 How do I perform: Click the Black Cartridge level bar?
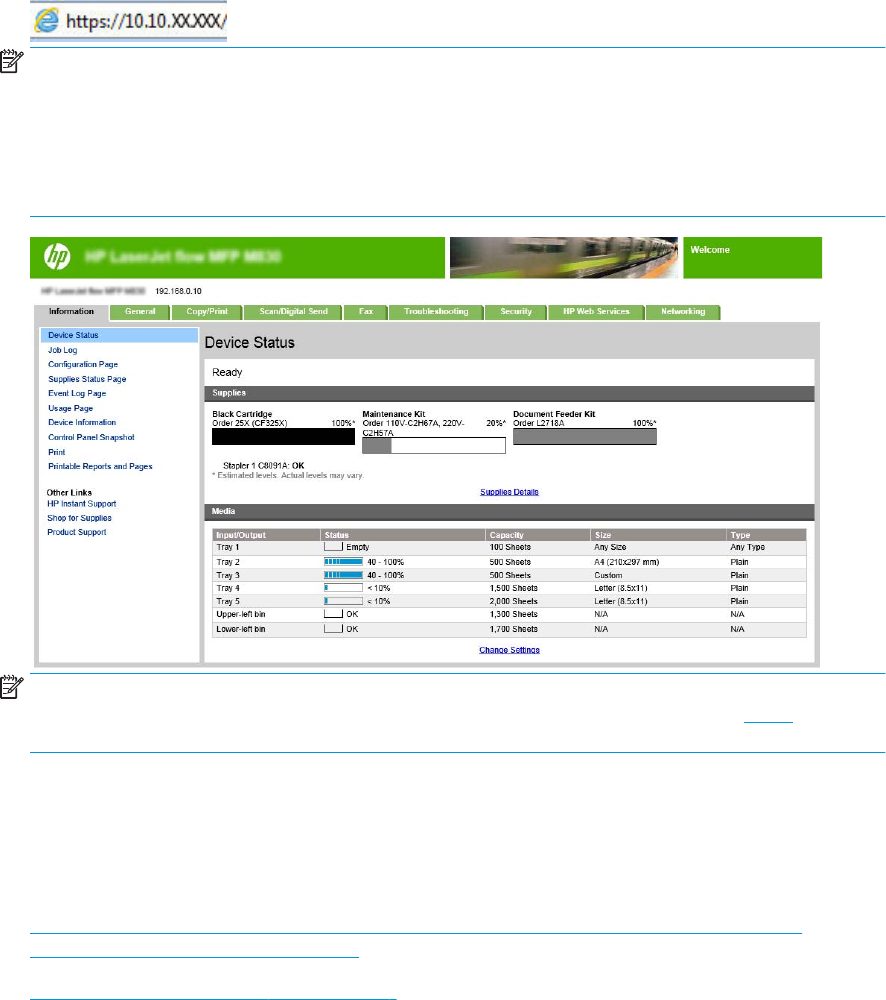pos(283,436)
